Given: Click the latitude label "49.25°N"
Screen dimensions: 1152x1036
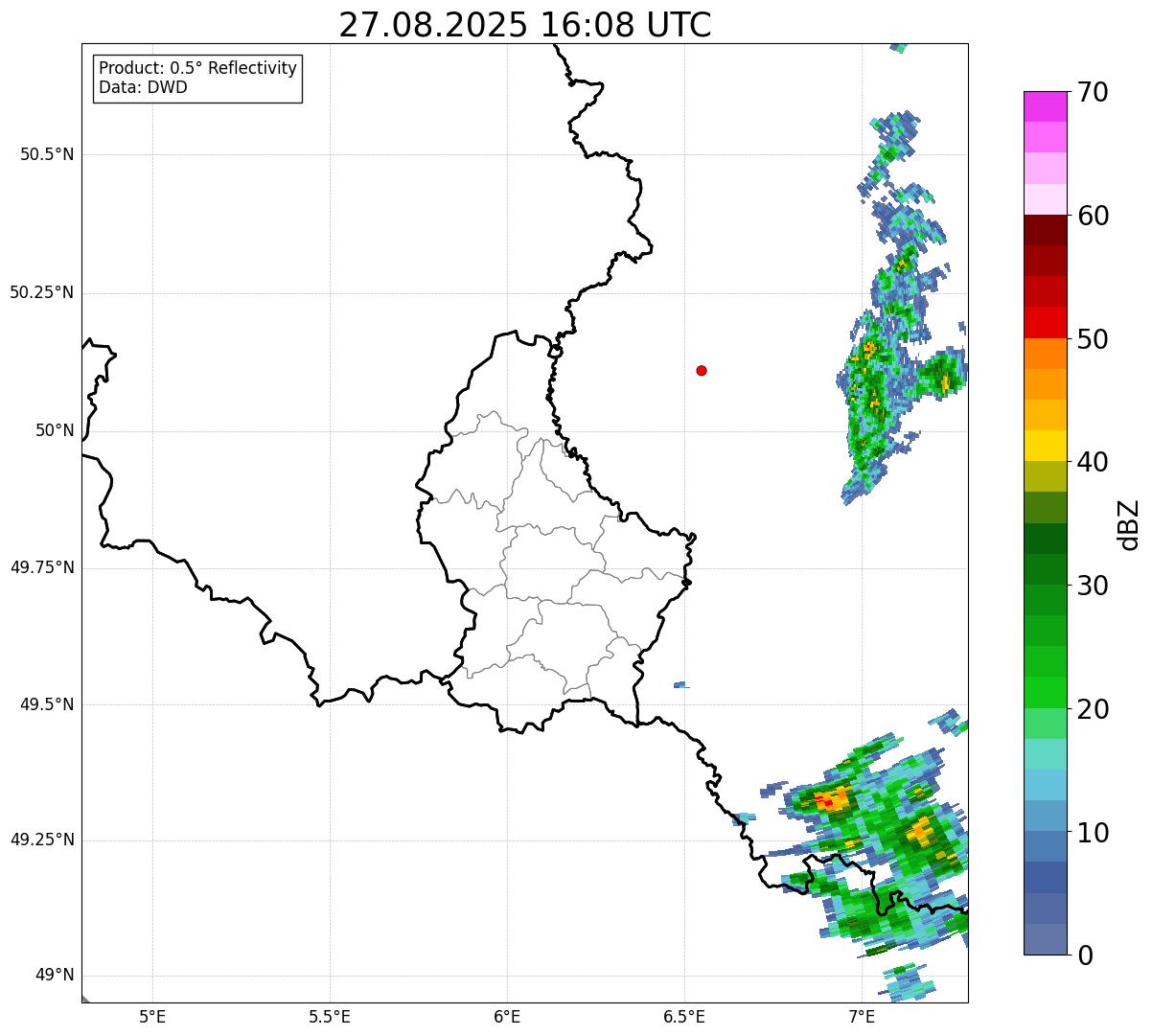Looking at the screenshot, I should point(42,840).
